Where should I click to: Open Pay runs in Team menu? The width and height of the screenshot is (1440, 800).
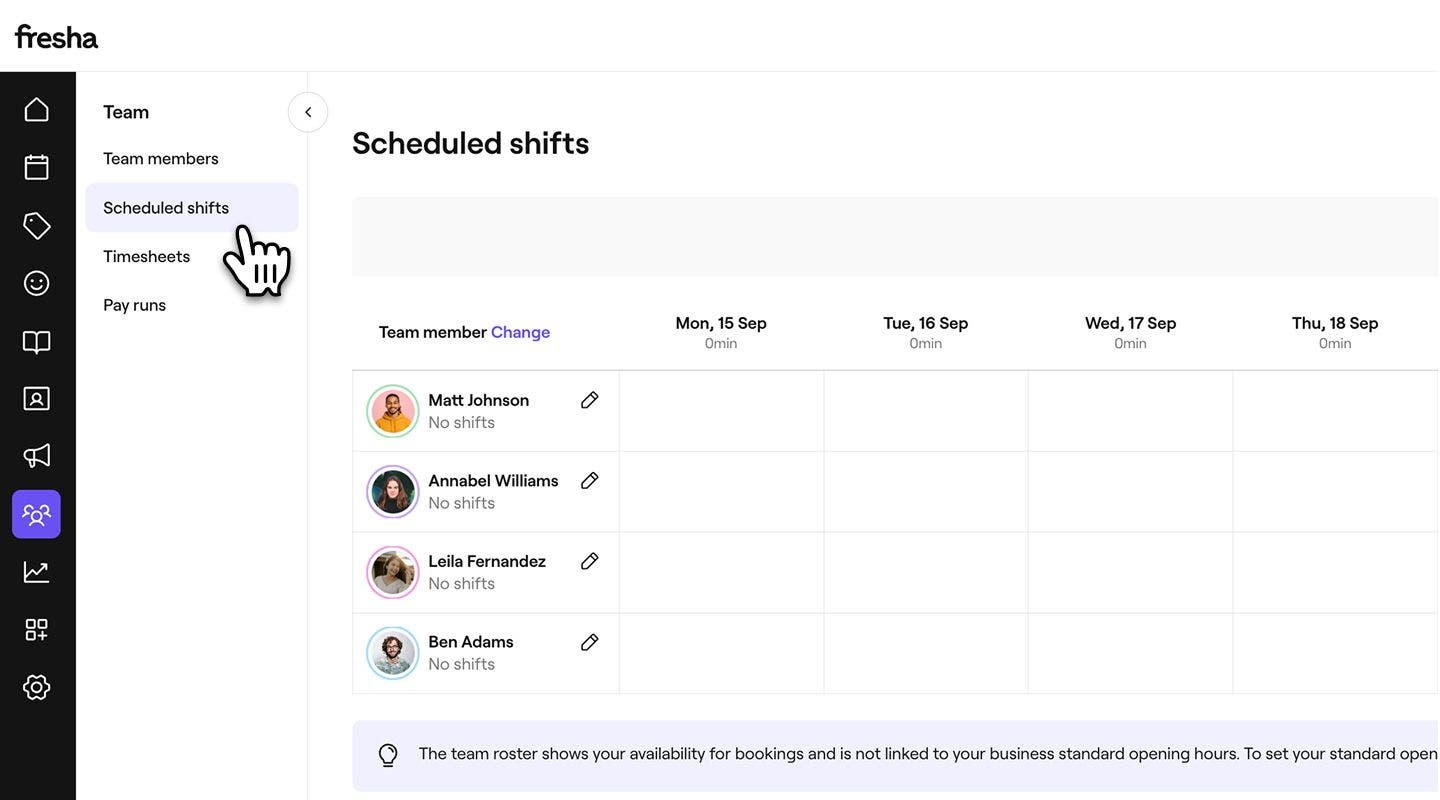(135, 305)
